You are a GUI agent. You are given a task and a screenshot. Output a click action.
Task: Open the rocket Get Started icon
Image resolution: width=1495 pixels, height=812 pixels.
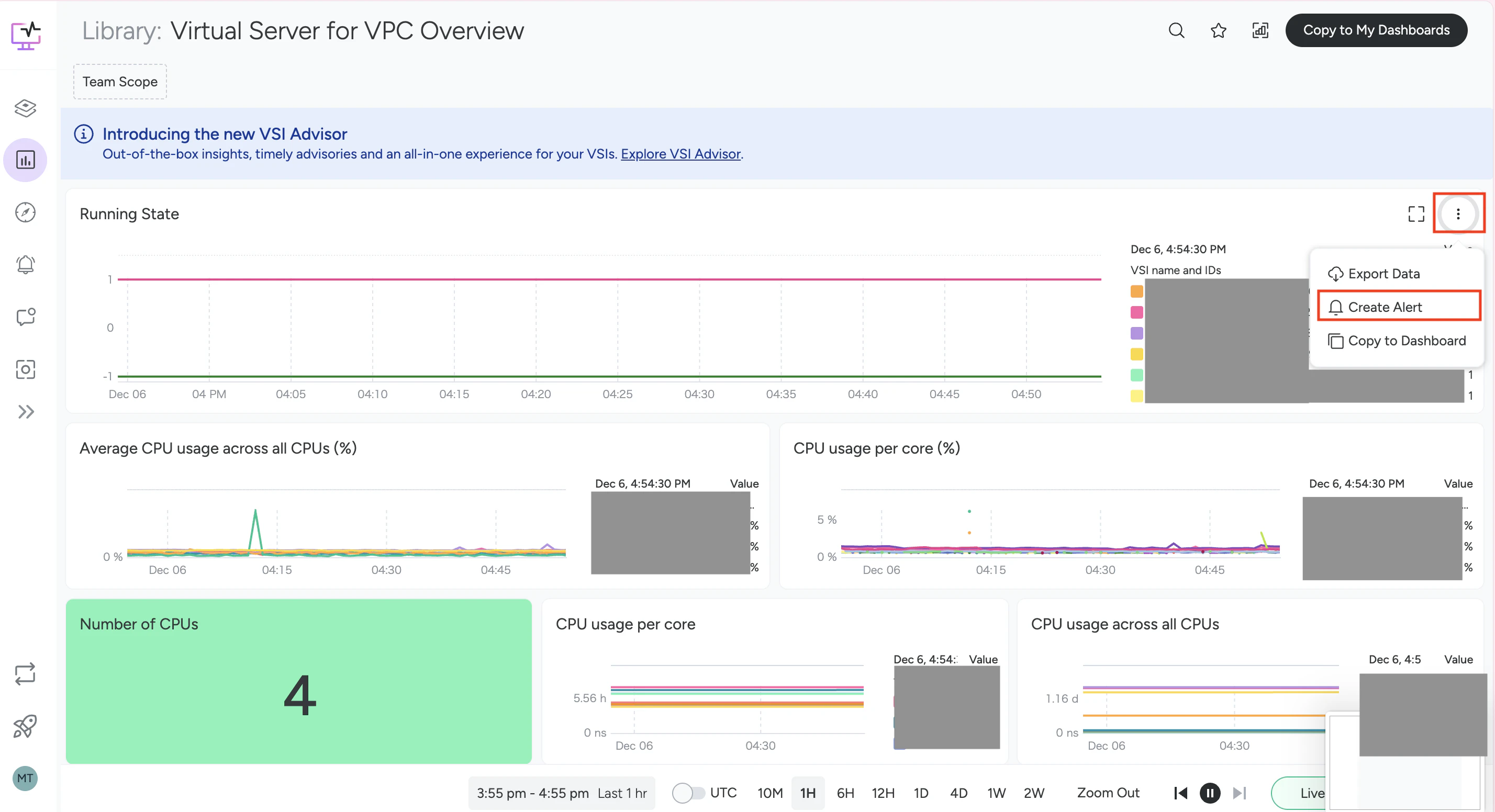(26, 726)
